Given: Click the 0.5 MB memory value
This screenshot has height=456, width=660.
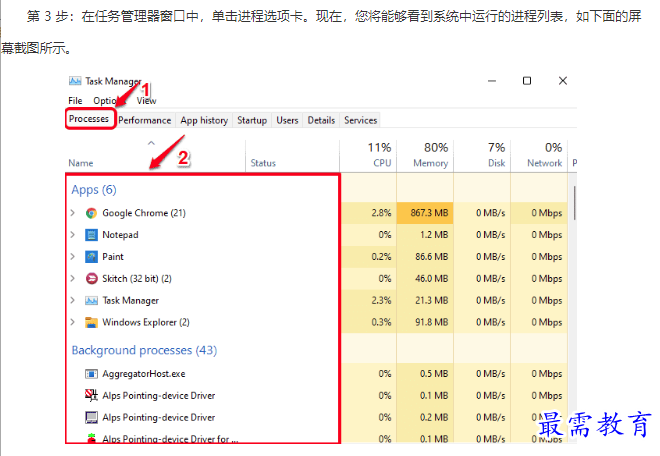Looking at the screenshot, I should [434, 374].
